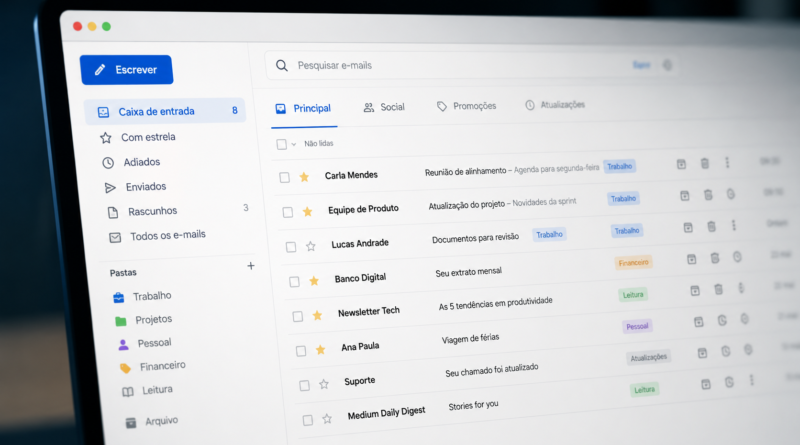Check the Newsletter Tech email checkbox
The image size is (800, 445).
coord(297,316)
